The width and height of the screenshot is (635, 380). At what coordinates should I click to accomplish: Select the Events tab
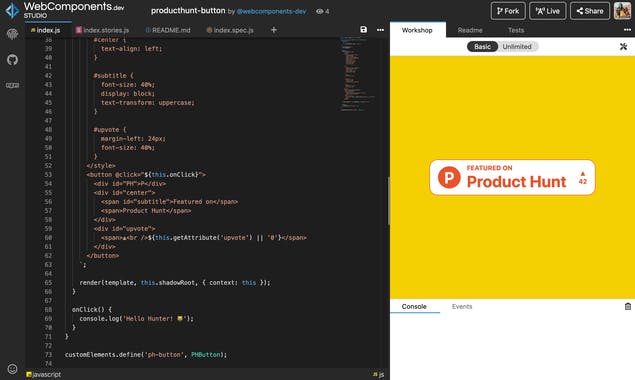pyautogui.click(x=462, y=306)
